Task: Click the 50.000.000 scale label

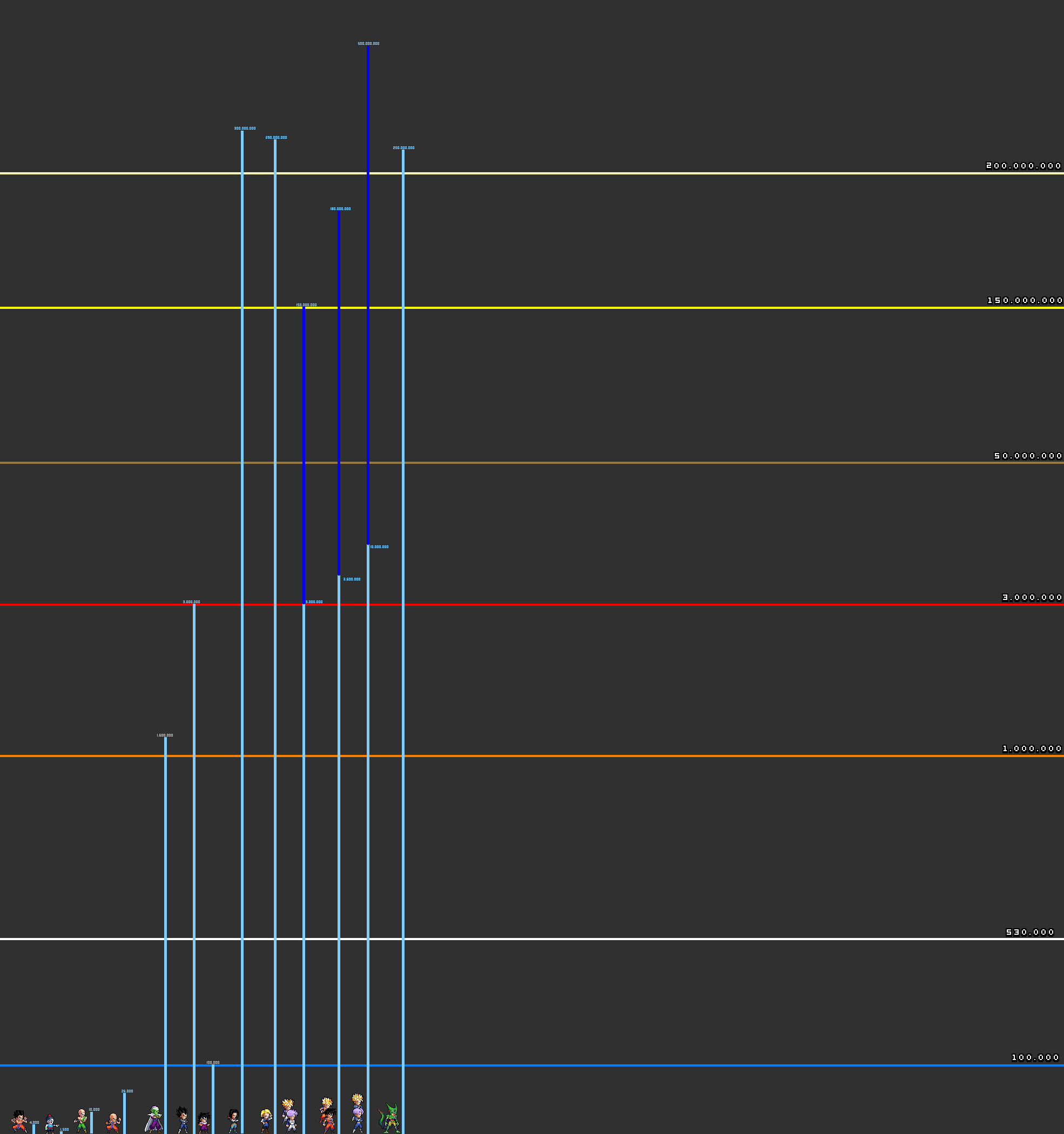Action: [x=1028, y=456]
